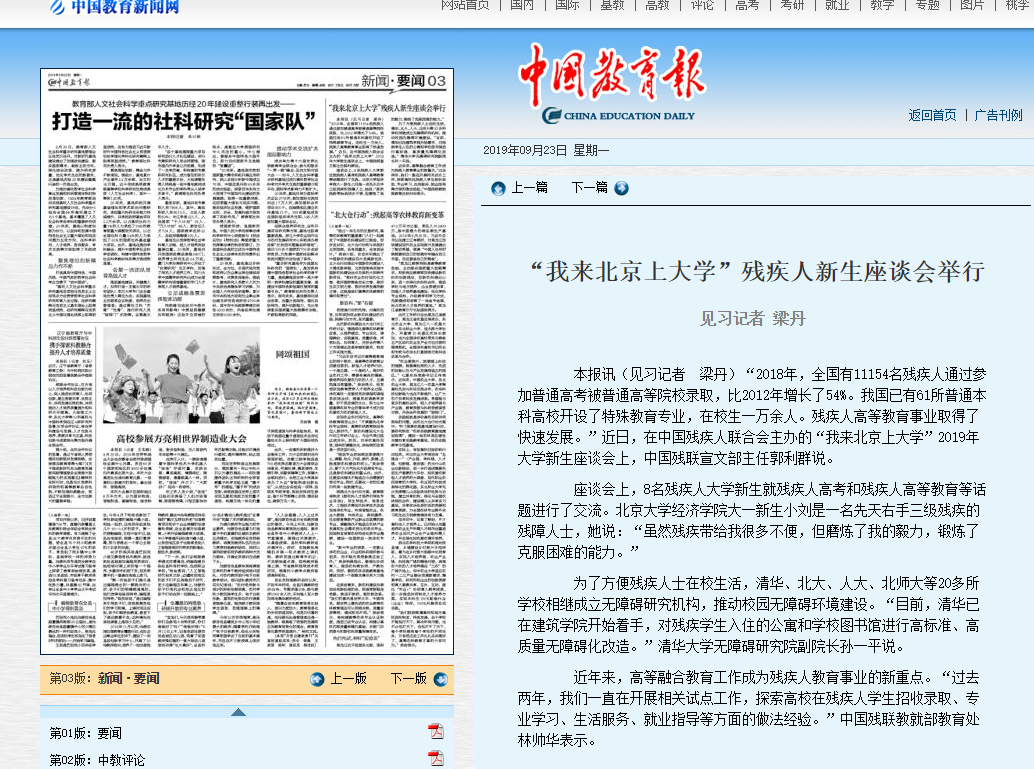Open 教学 in the top navigation
Screen dimensions: 1034x769
tap(882, 5)
